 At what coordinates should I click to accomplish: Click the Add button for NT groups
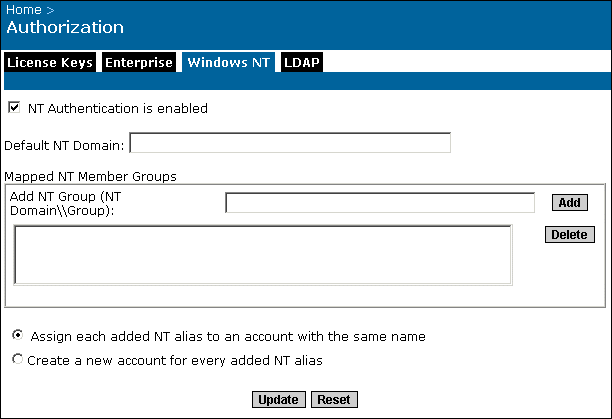coord(570,202)
